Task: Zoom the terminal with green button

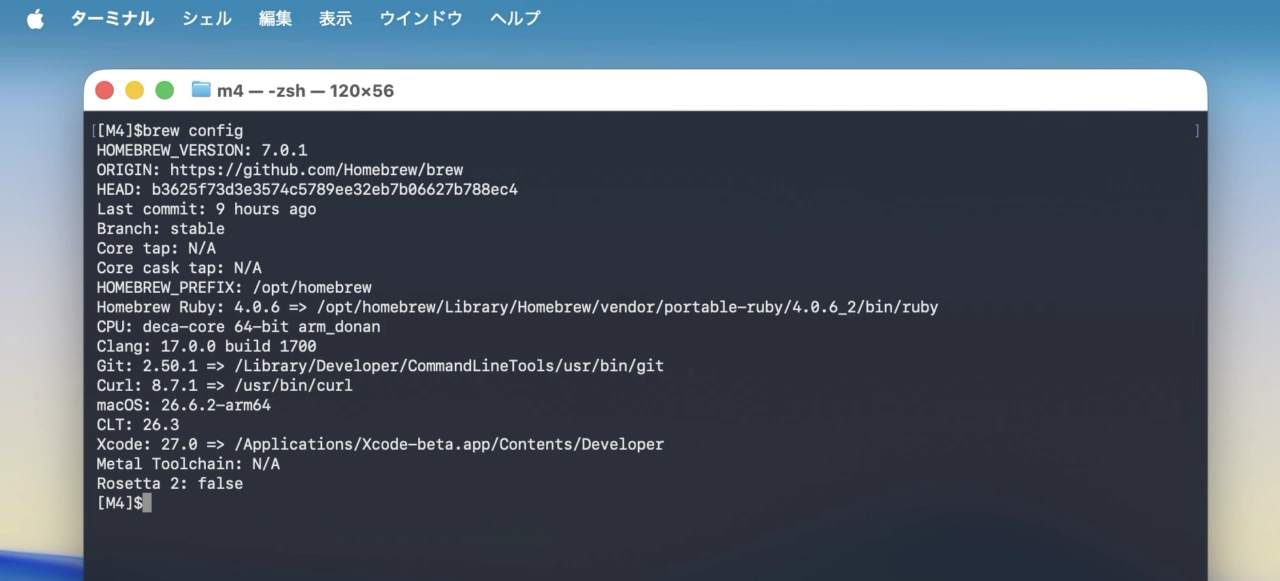Action: pos(164,90)
